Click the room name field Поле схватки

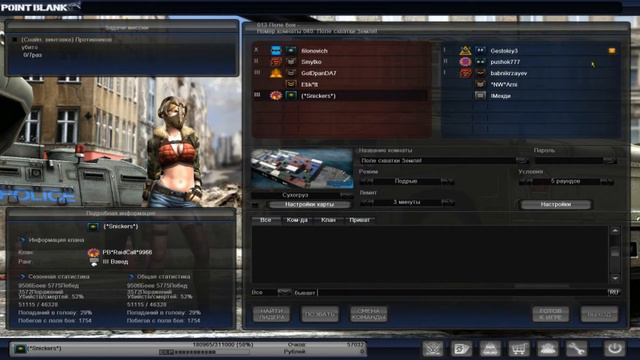438,160
